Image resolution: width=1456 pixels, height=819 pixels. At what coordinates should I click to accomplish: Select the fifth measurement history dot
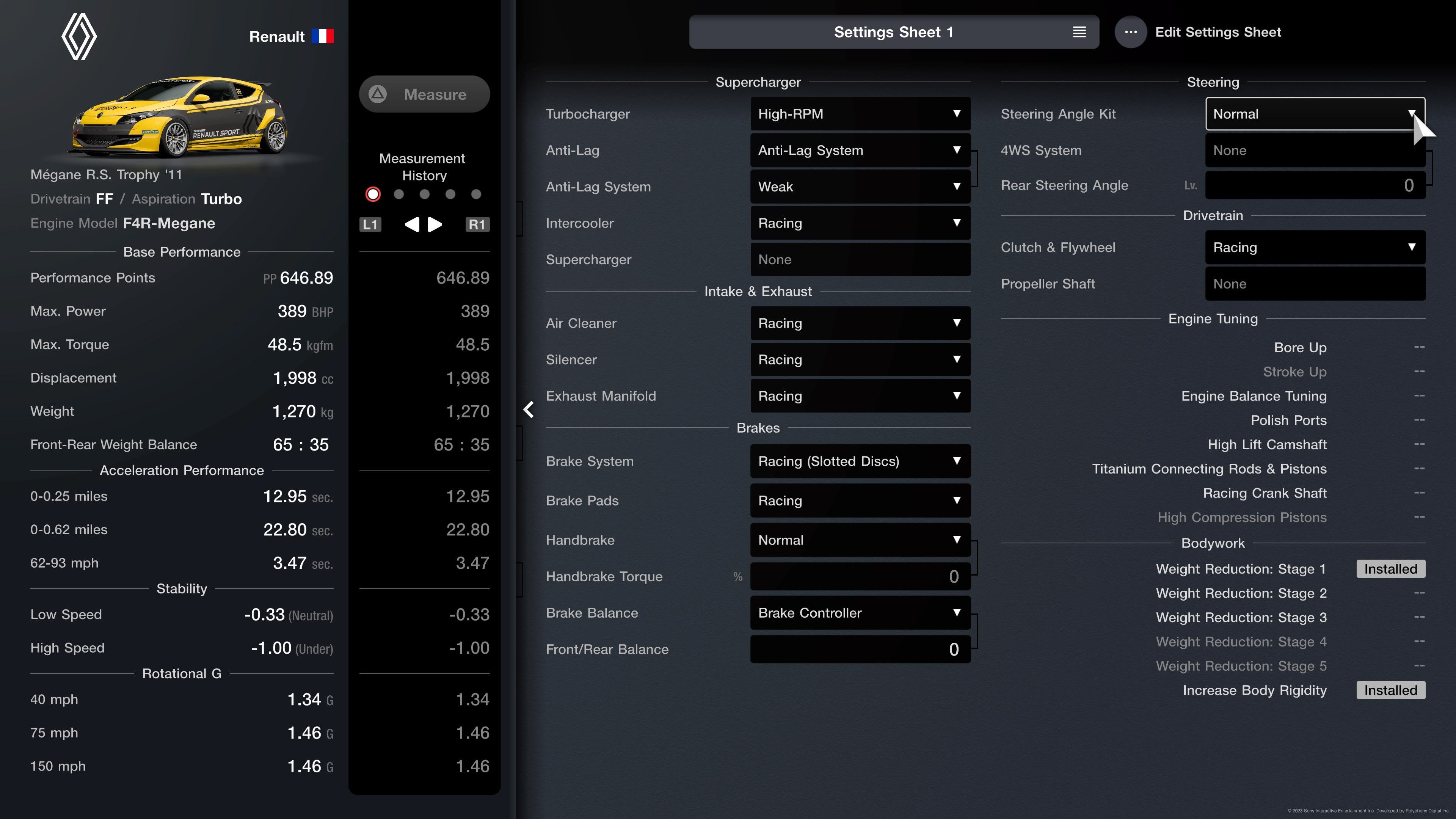[x=477, y=195]
